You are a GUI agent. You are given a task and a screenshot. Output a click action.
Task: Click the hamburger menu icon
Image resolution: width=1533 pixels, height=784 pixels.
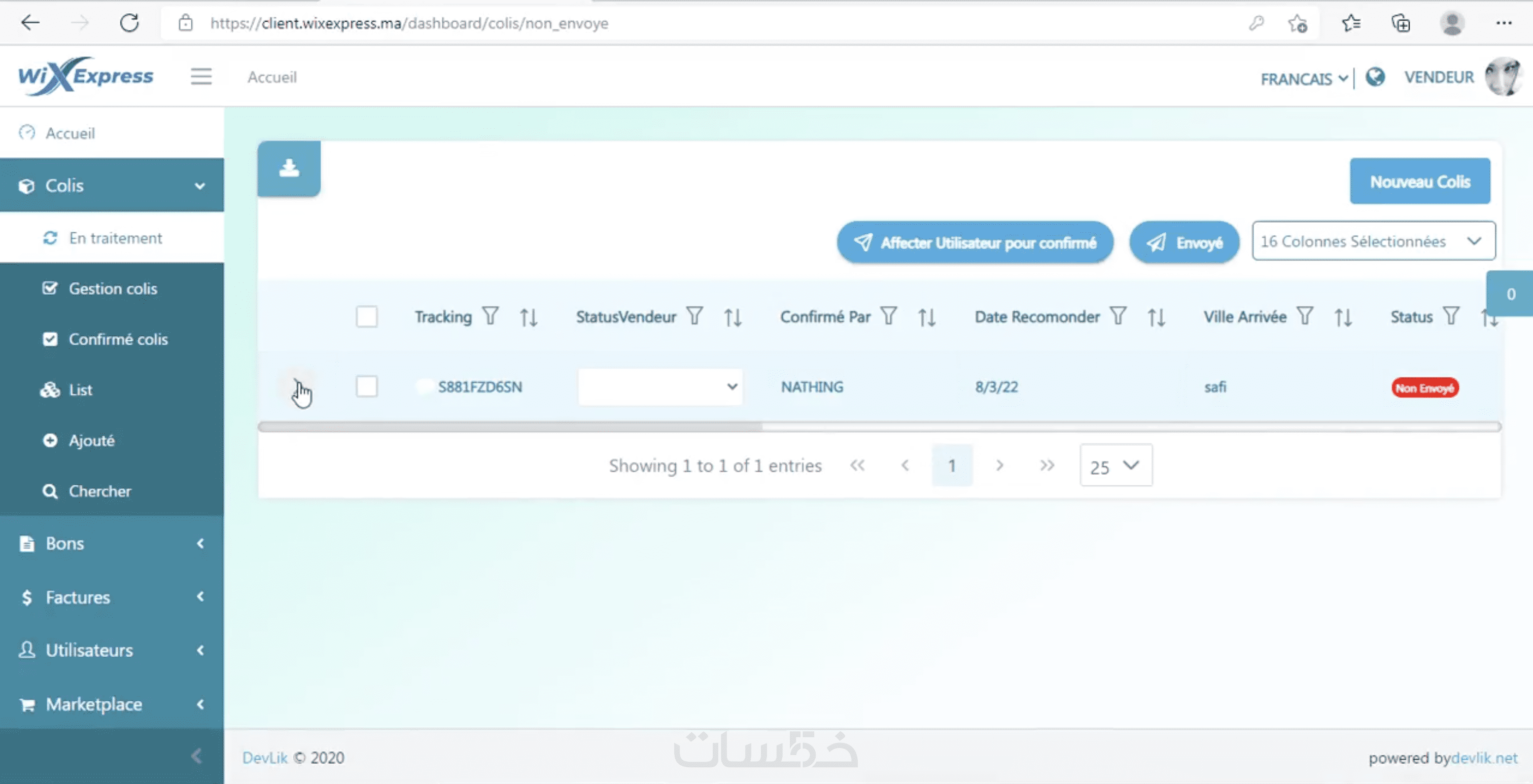(201, 77)
